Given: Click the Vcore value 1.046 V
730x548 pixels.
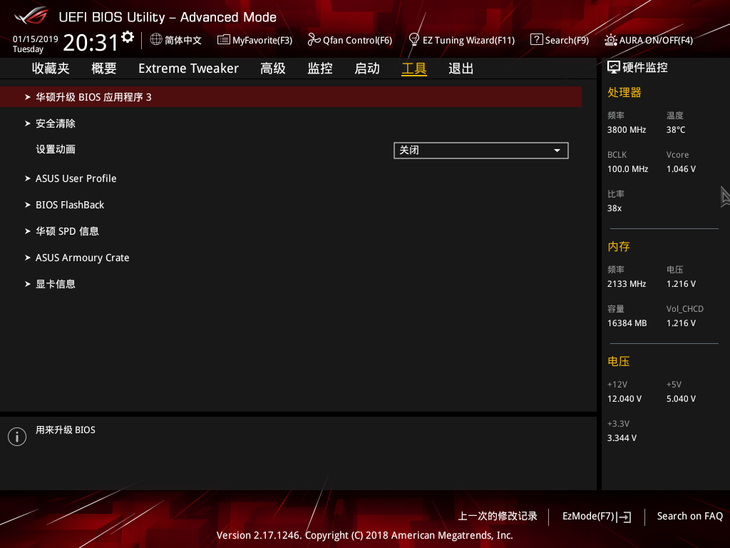Looking at the screenshot, I should pos(681,169).
